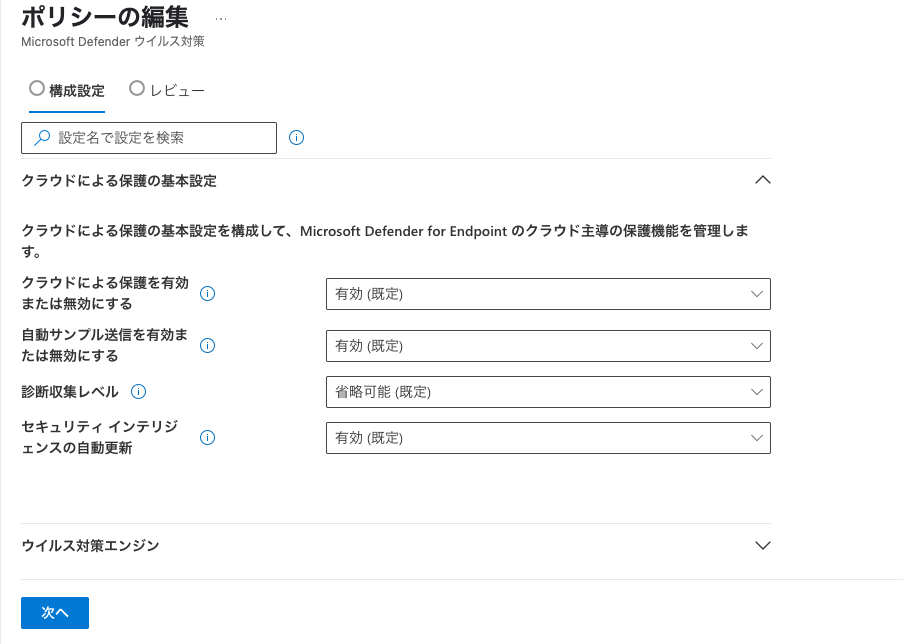Open セキュリティ インテリジェンスの自動更新 dropdown
This screenshot has width=903, height=644.
click(x=548, y=438)
